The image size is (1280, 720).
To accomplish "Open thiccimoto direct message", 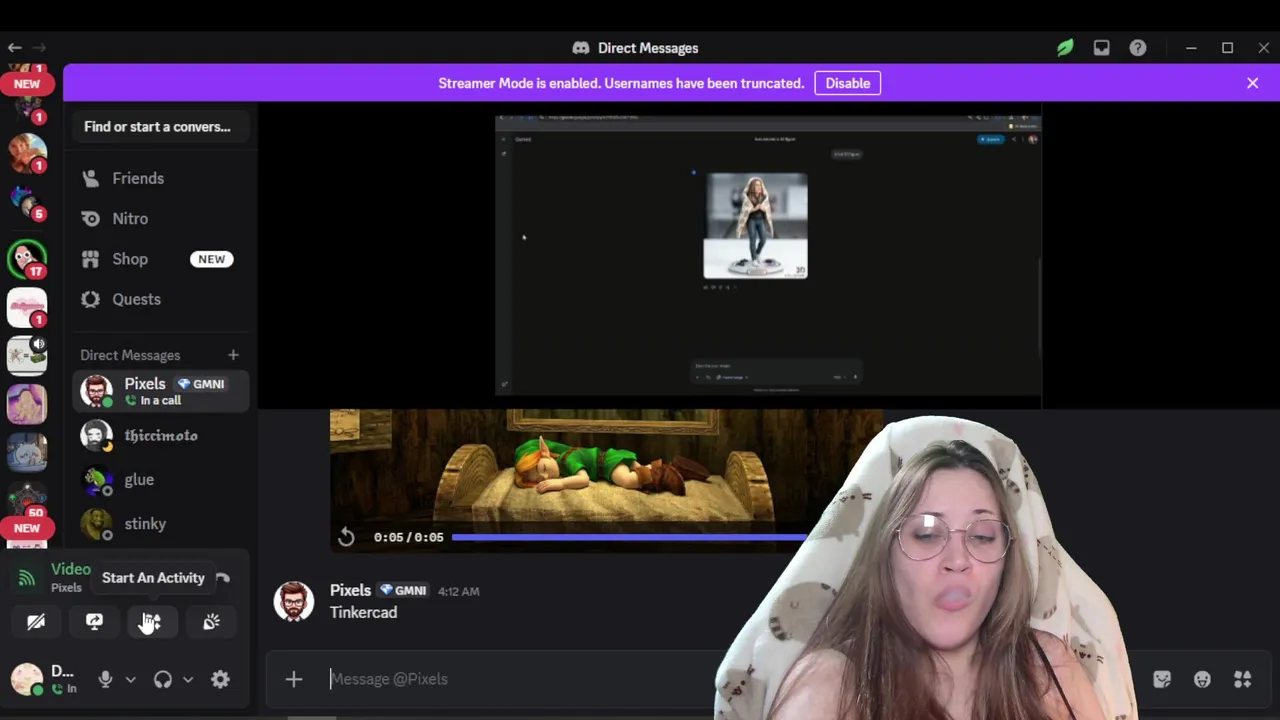I will [x=160, y=435].
